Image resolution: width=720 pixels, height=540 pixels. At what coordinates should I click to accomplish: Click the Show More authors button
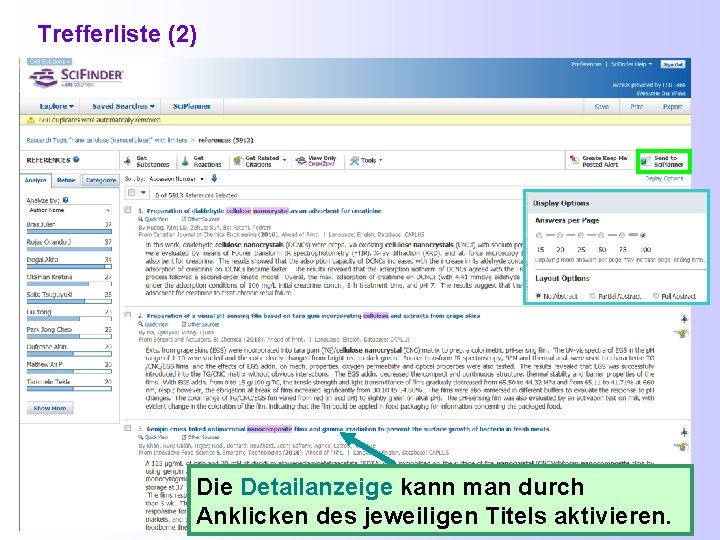coord(50,408)
